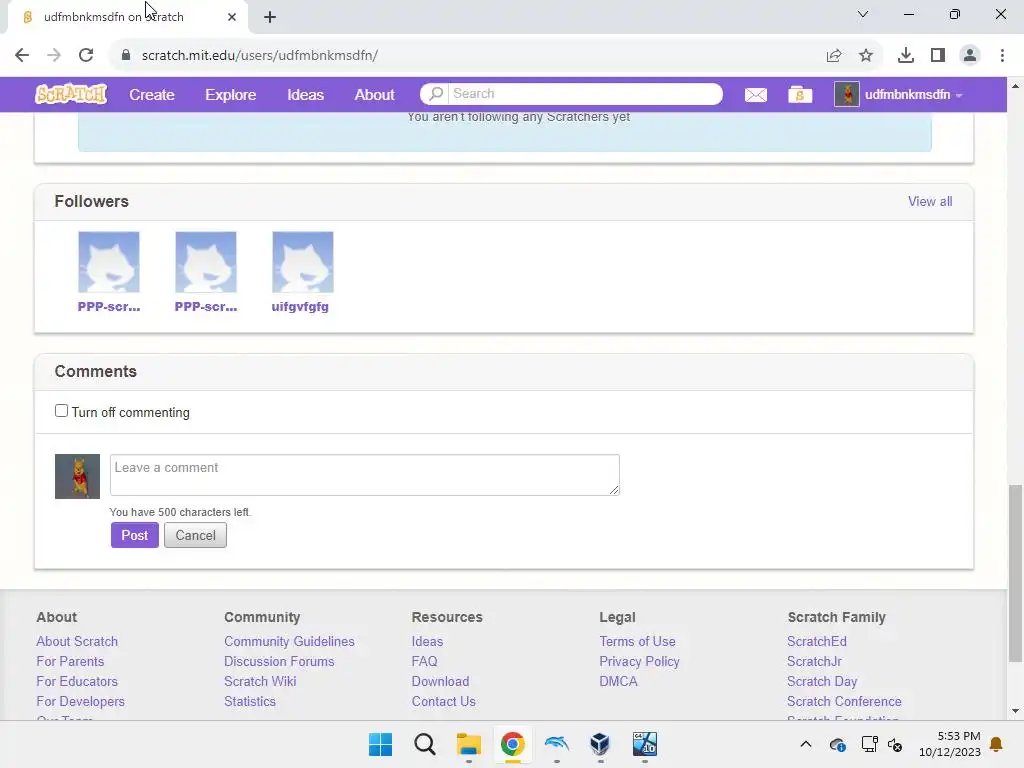The image size is (1024, 768).
Task: Open Contact Us footer link
Action: 443,701
